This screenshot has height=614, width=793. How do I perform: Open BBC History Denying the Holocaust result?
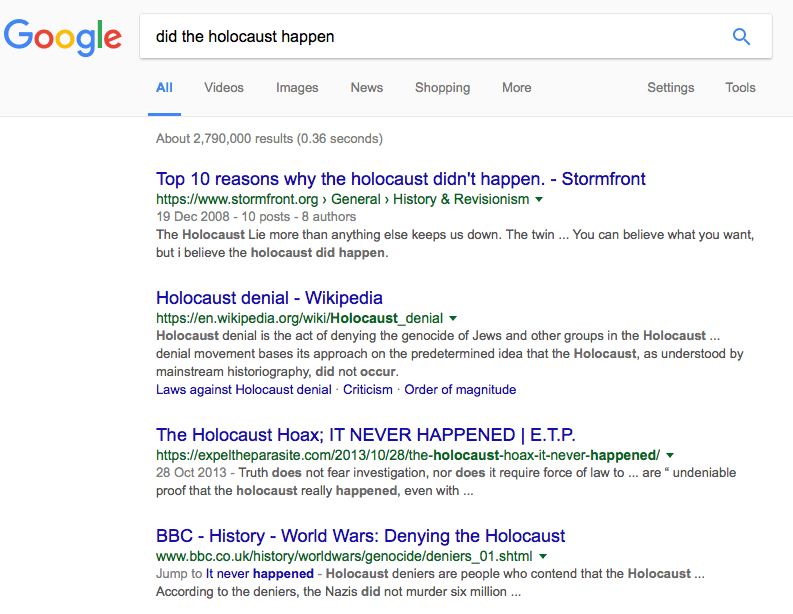coord(361,536)
